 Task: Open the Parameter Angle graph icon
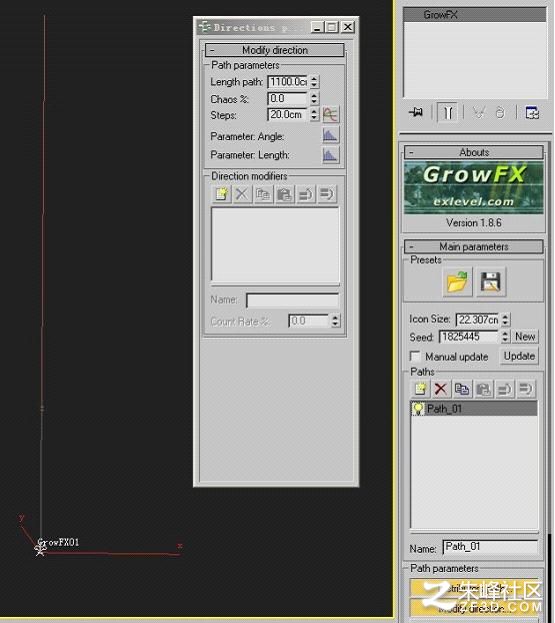pos(330,136)
